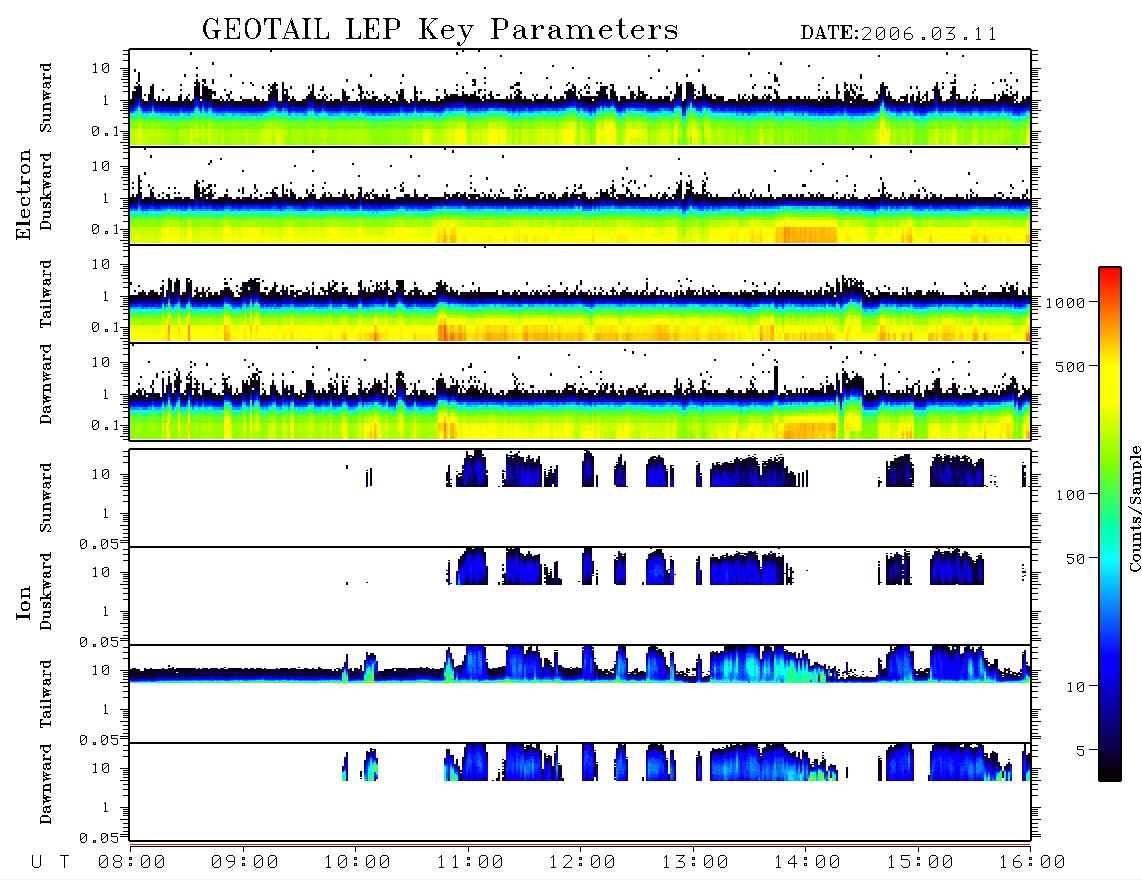The width and height of the screenshot is (1142, 880).
Task: Click the 0.05 tick of Ion Dawnward panel
Action: (x=99, y=838)
